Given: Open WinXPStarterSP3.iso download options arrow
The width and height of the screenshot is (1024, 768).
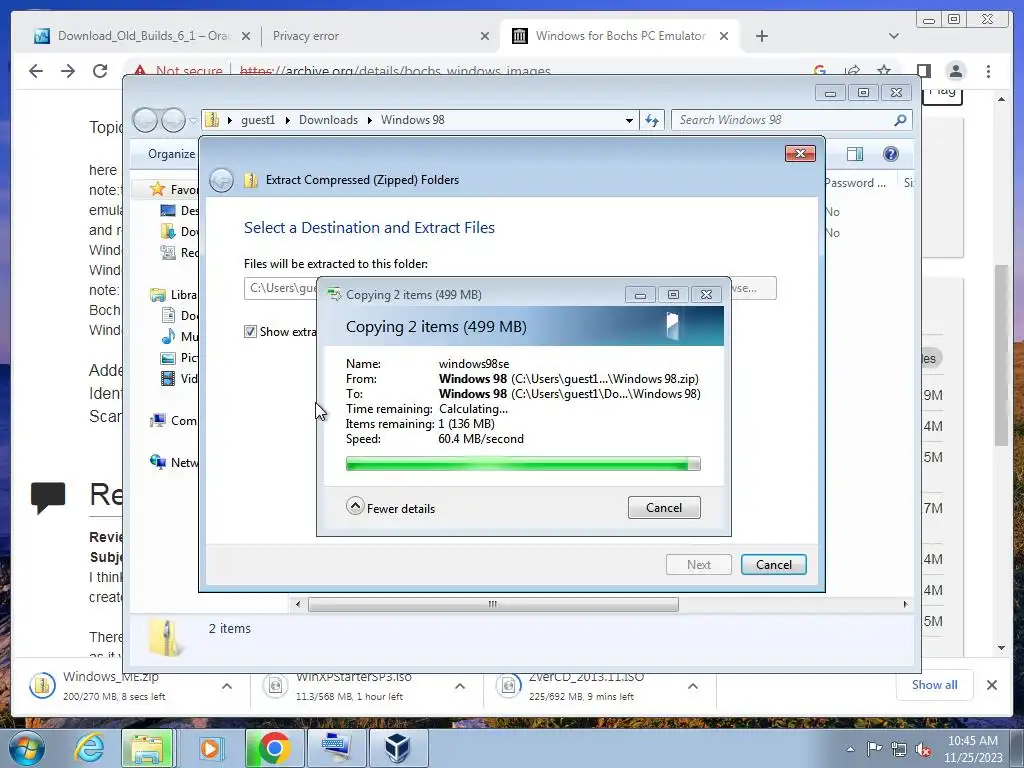Looking at the screenshot, I should pyautogui.click(x=460, y=686).
